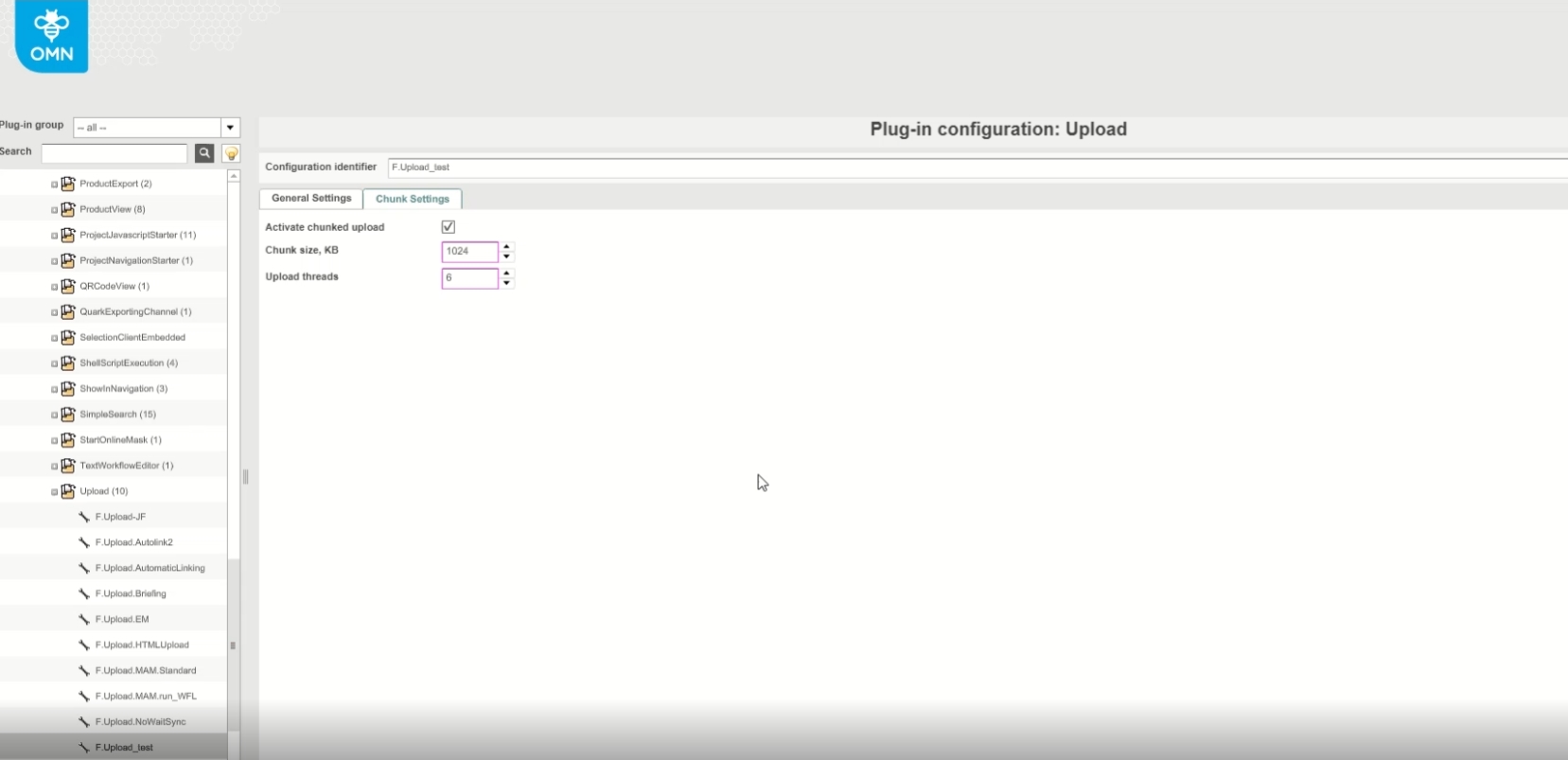Image resolution: width=1568 pixels, height=760 pixels.
Task: Click the plug-in tree scrollbar thumb
Action: tap(234, 645)
